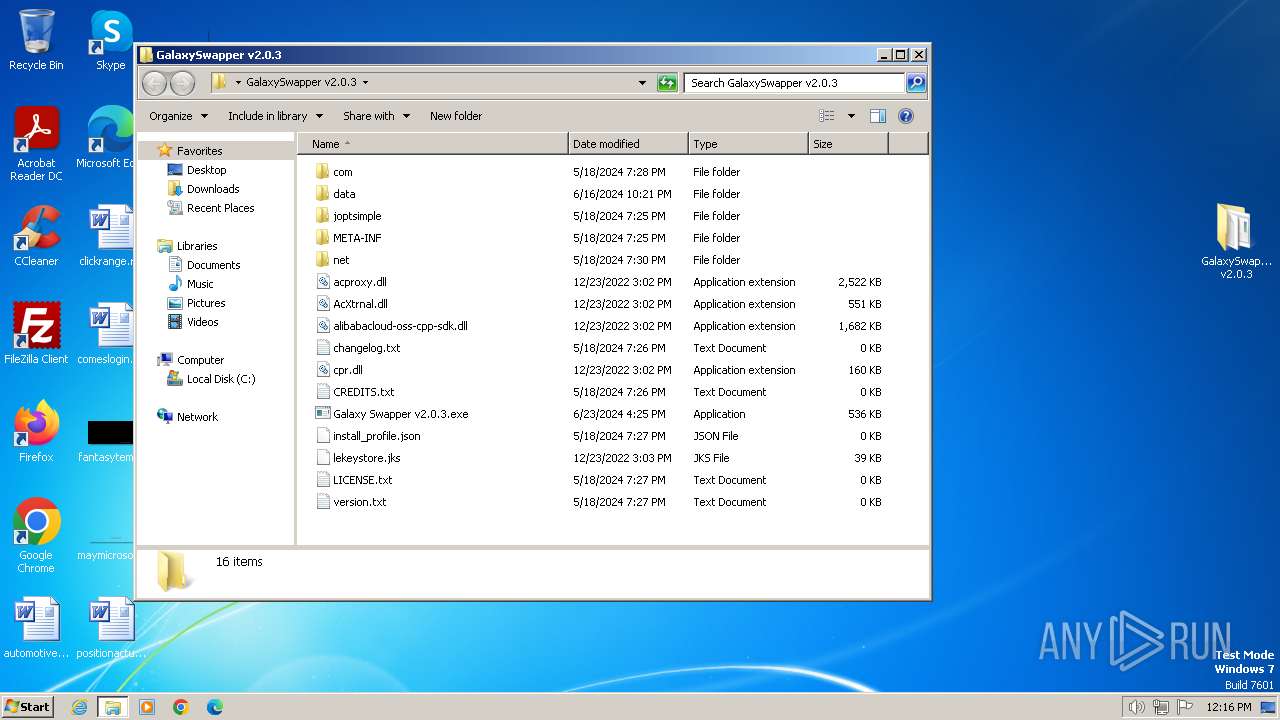Expand the views options arrow
1280x720 pixels.
tap(851, 116)
